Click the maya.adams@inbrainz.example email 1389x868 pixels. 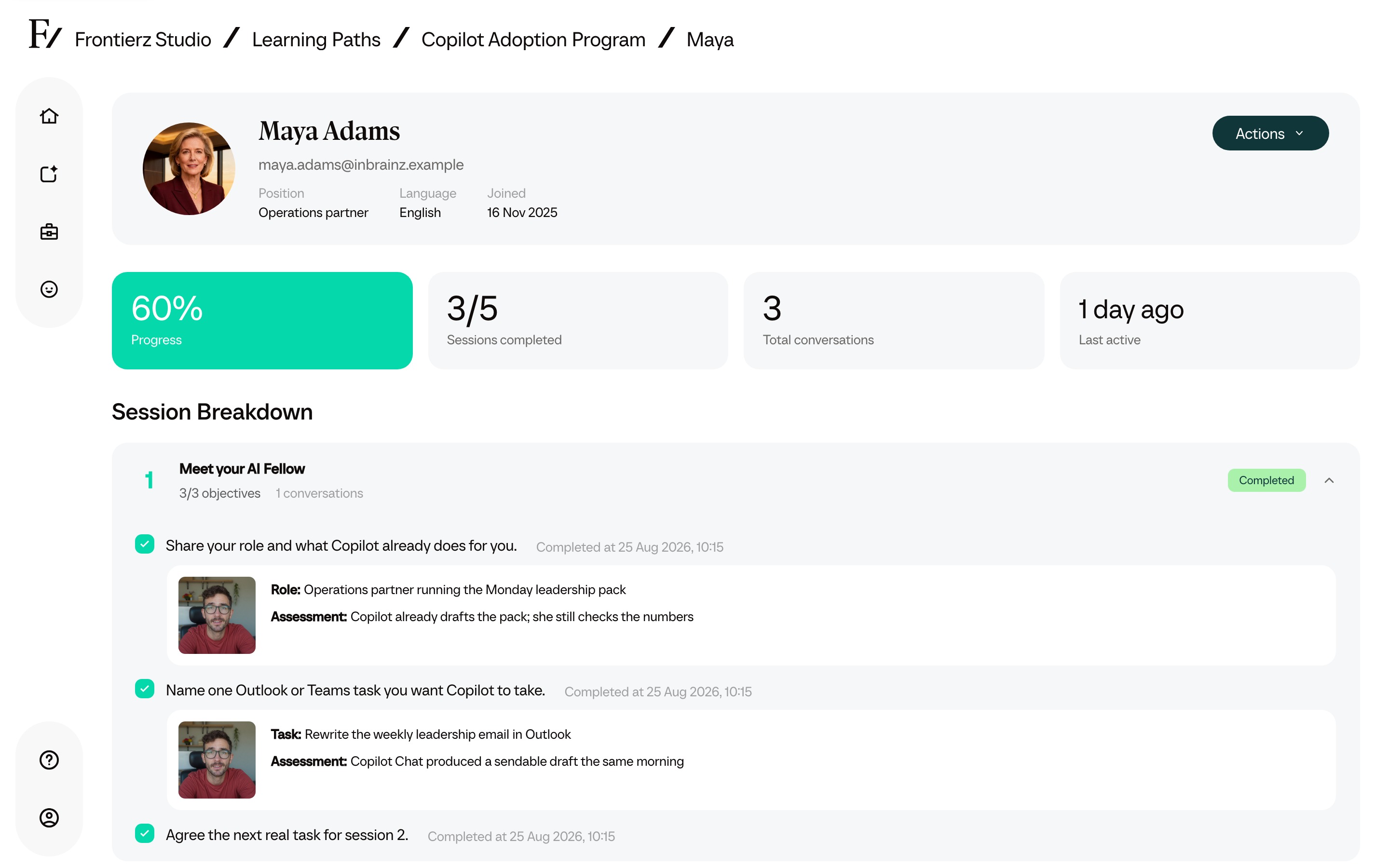(361, 165)
